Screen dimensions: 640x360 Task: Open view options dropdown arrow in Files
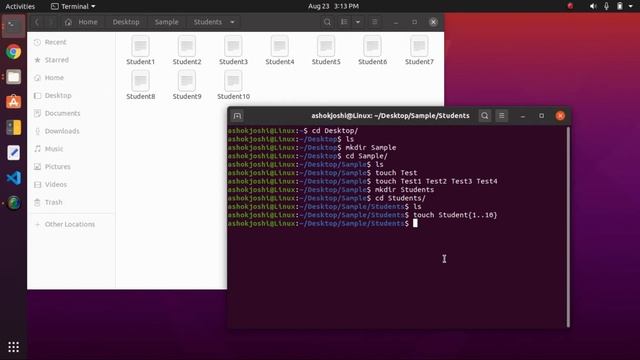(x=358, y=22)
